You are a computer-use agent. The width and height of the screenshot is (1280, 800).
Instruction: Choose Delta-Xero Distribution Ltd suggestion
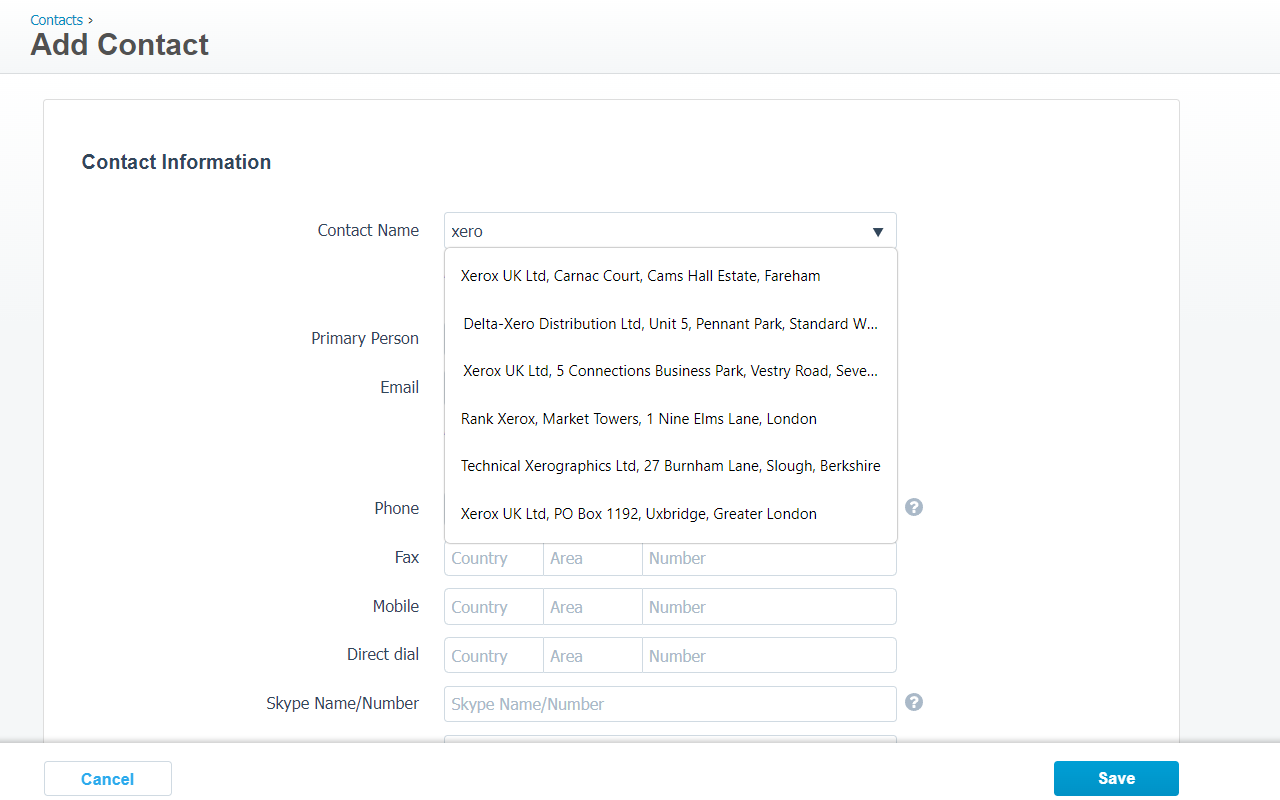(670, 324)
